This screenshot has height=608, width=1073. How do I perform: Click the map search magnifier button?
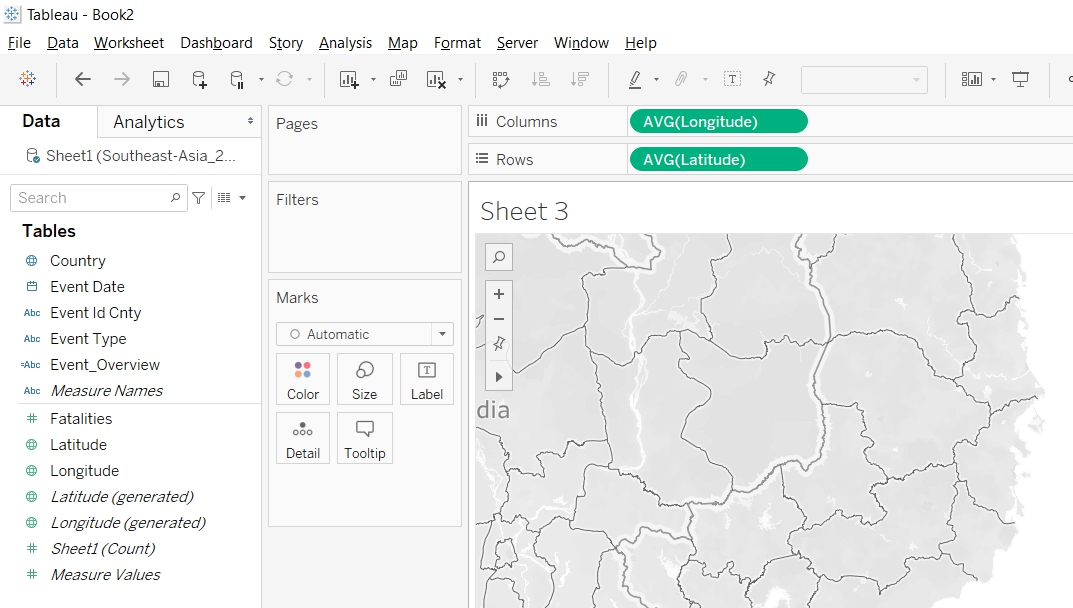[x=499, y=257]
